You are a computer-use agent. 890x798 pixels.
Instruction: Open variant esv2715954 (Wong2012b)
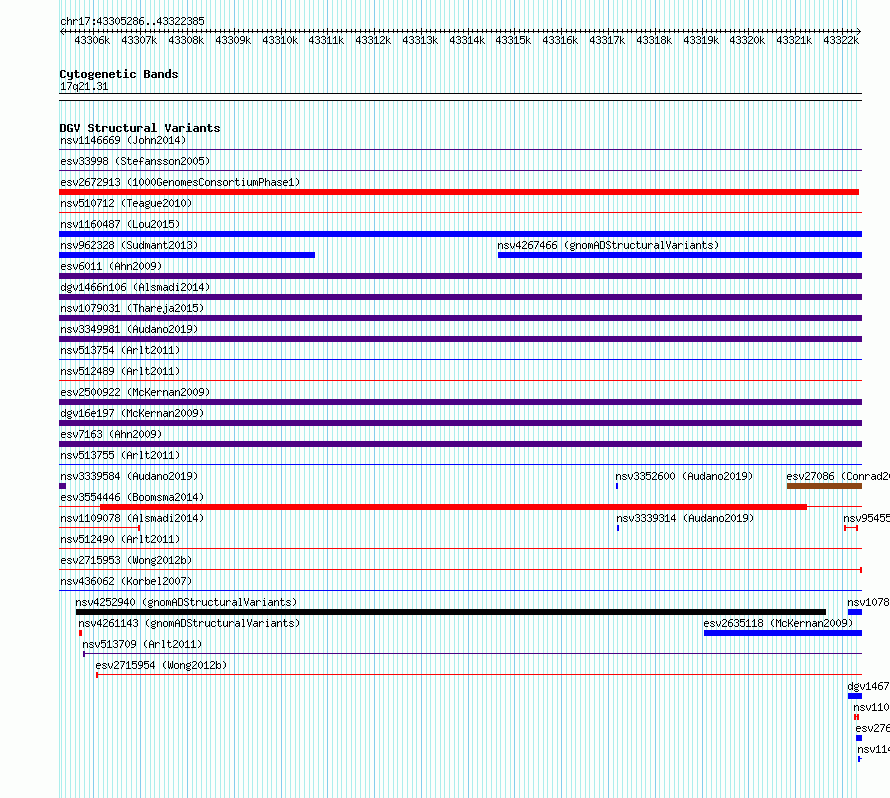coord(161,665)
